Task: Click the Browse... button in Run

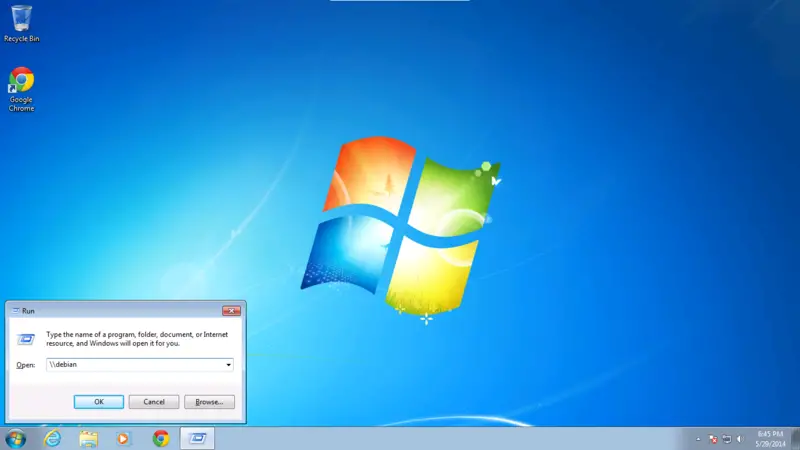Action: point(209,402)
